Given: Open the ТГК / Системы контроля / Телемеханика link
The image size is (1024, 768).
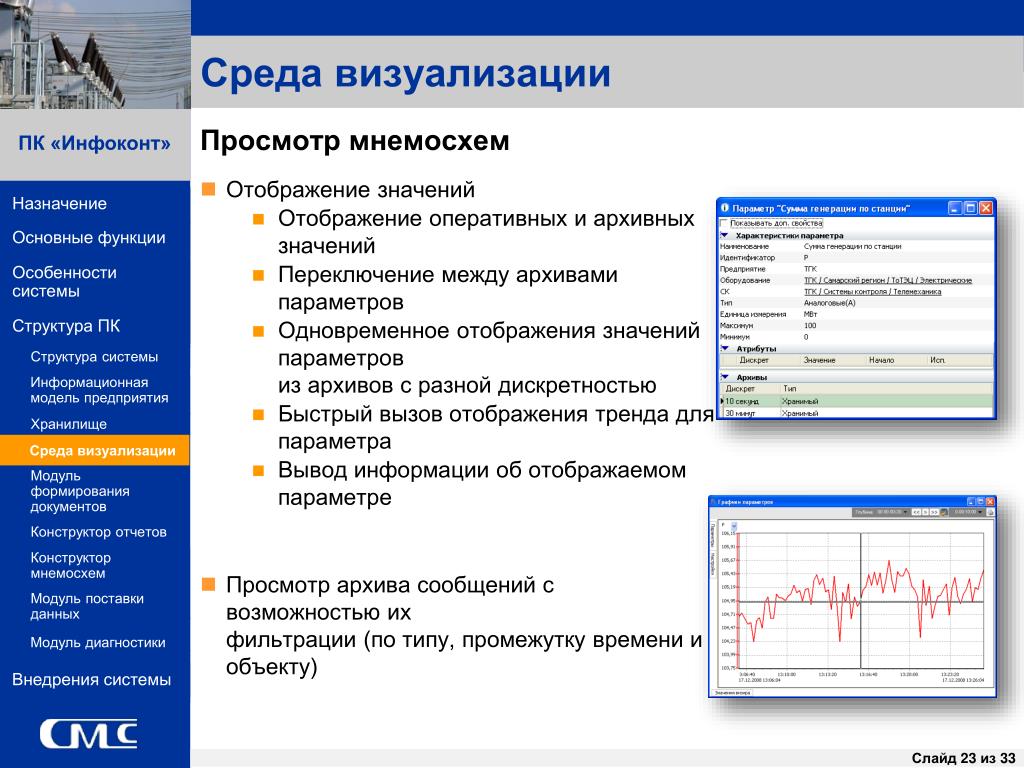Looking at the screenshot, I should click(872, 291).
